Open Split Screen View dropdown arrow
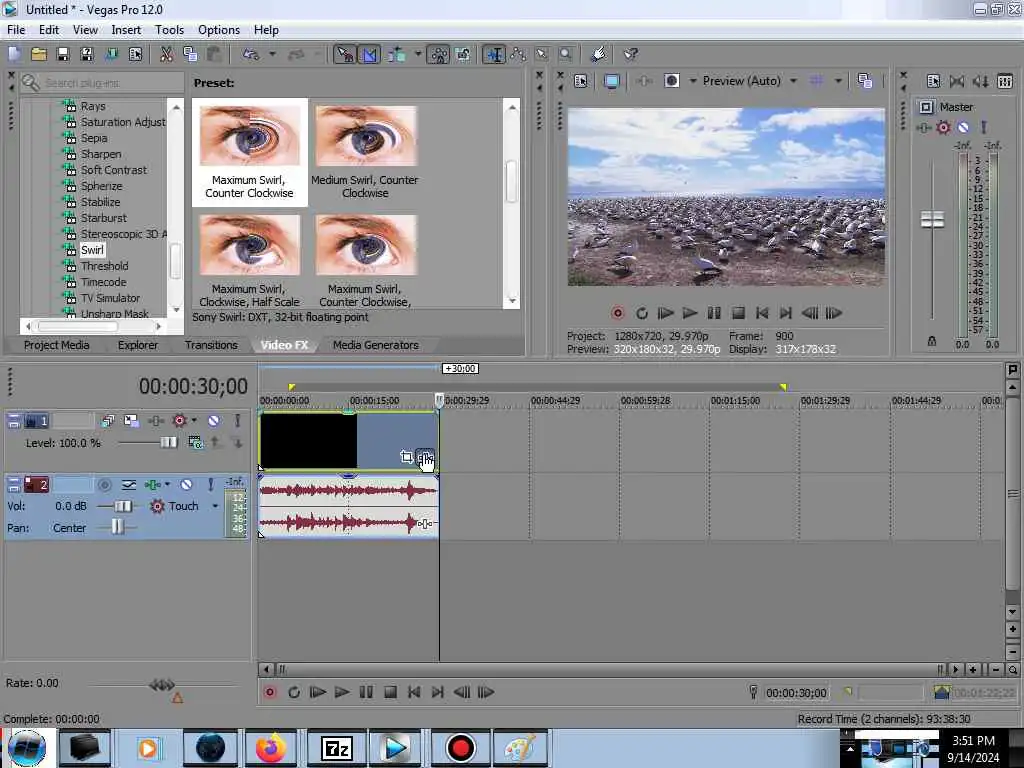Viewport: 1024px width, 768px height. coord(693,81)
